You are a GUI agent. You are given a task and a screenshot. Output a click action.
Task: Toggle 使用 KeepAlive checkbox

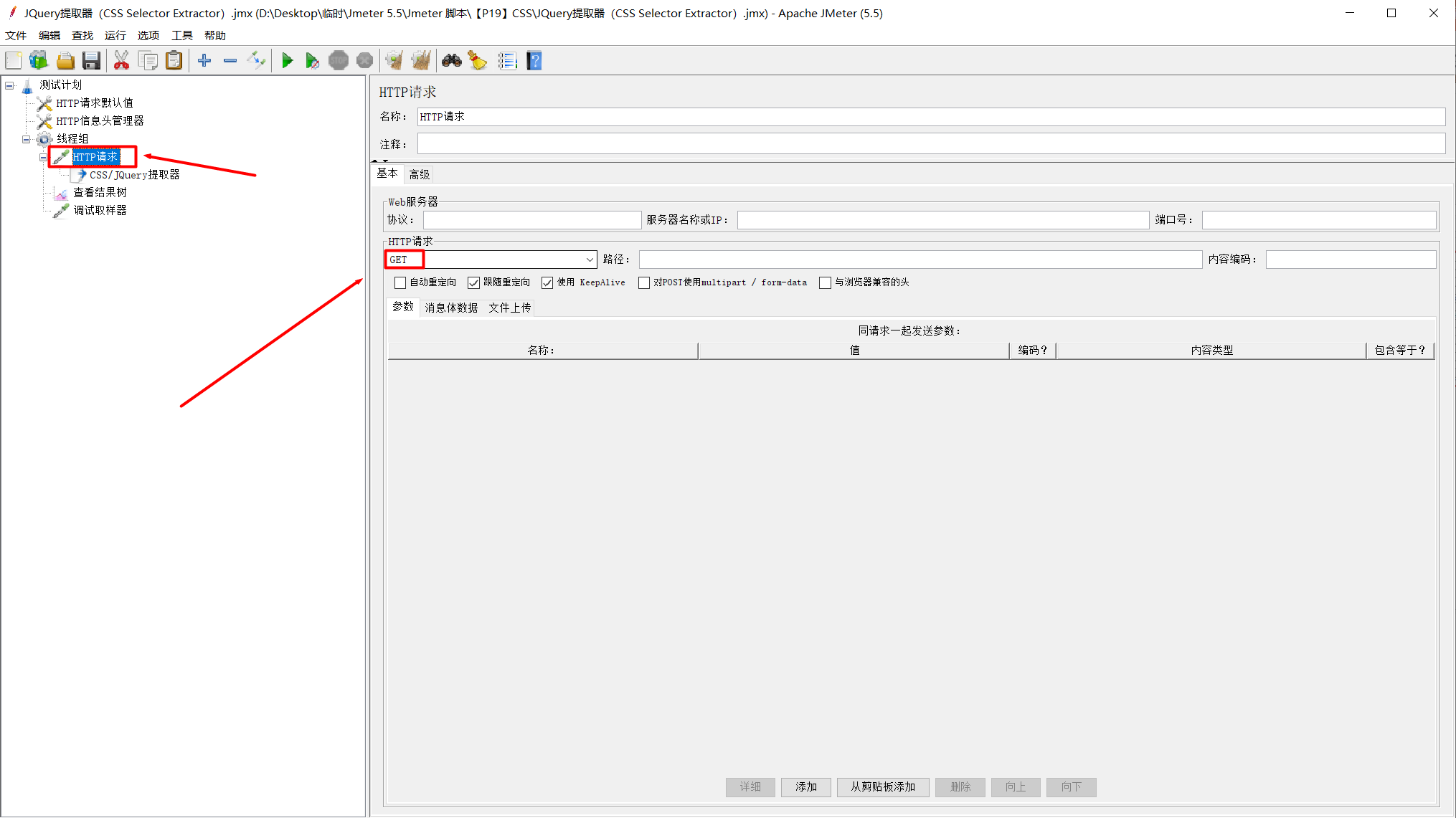[547, 282]
